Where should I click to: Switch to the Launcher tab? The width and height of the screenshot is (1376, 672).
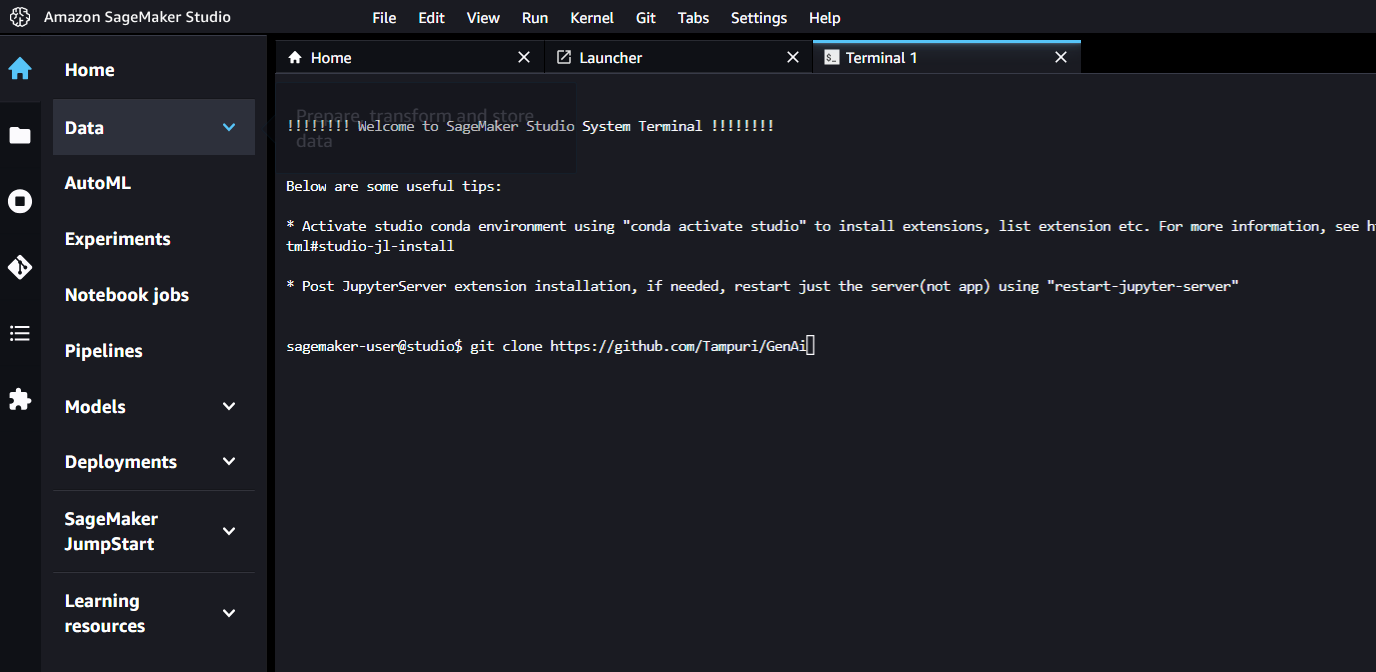pyautogui.click(x=679, y=57)
